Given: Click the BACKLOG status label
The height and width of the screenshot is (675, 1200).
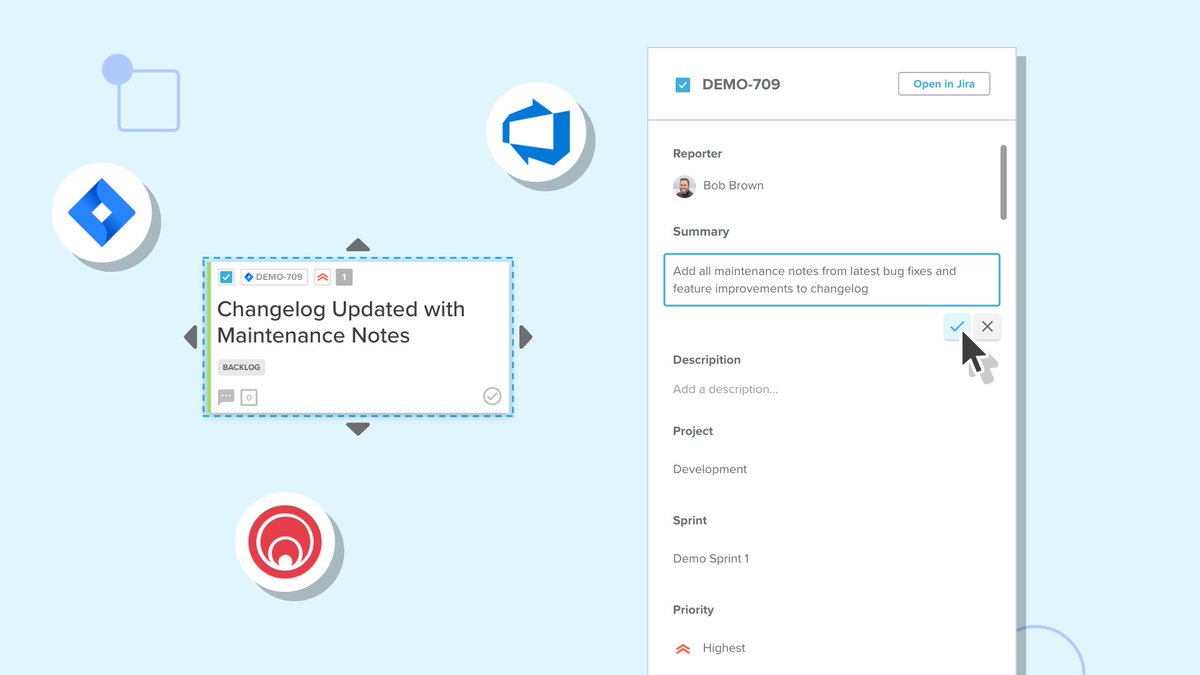Looking at the screenshot, I should point(241,367).
